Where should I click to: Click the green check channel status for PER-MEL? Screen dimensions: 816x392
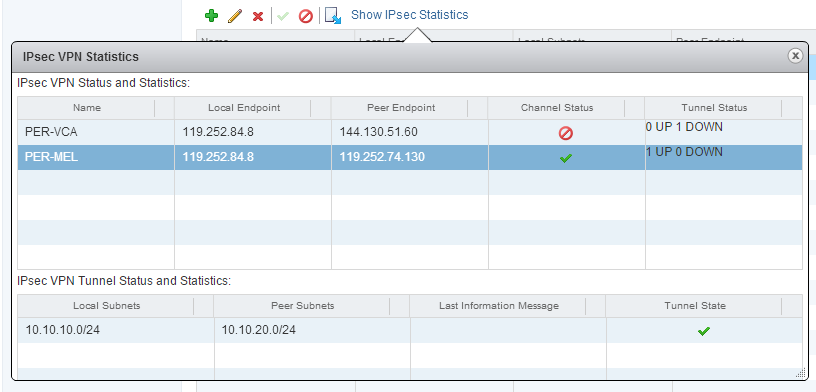566,158
